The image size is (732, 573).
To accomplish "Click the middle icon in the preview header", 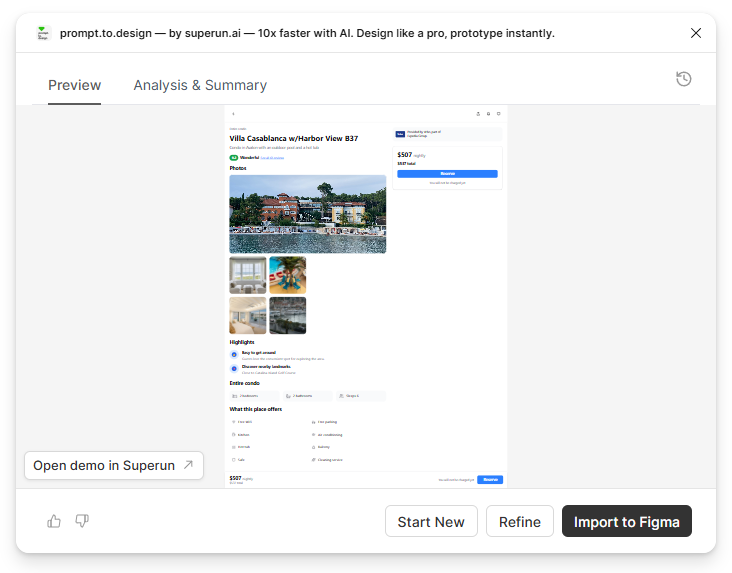I will pos(488,114).
